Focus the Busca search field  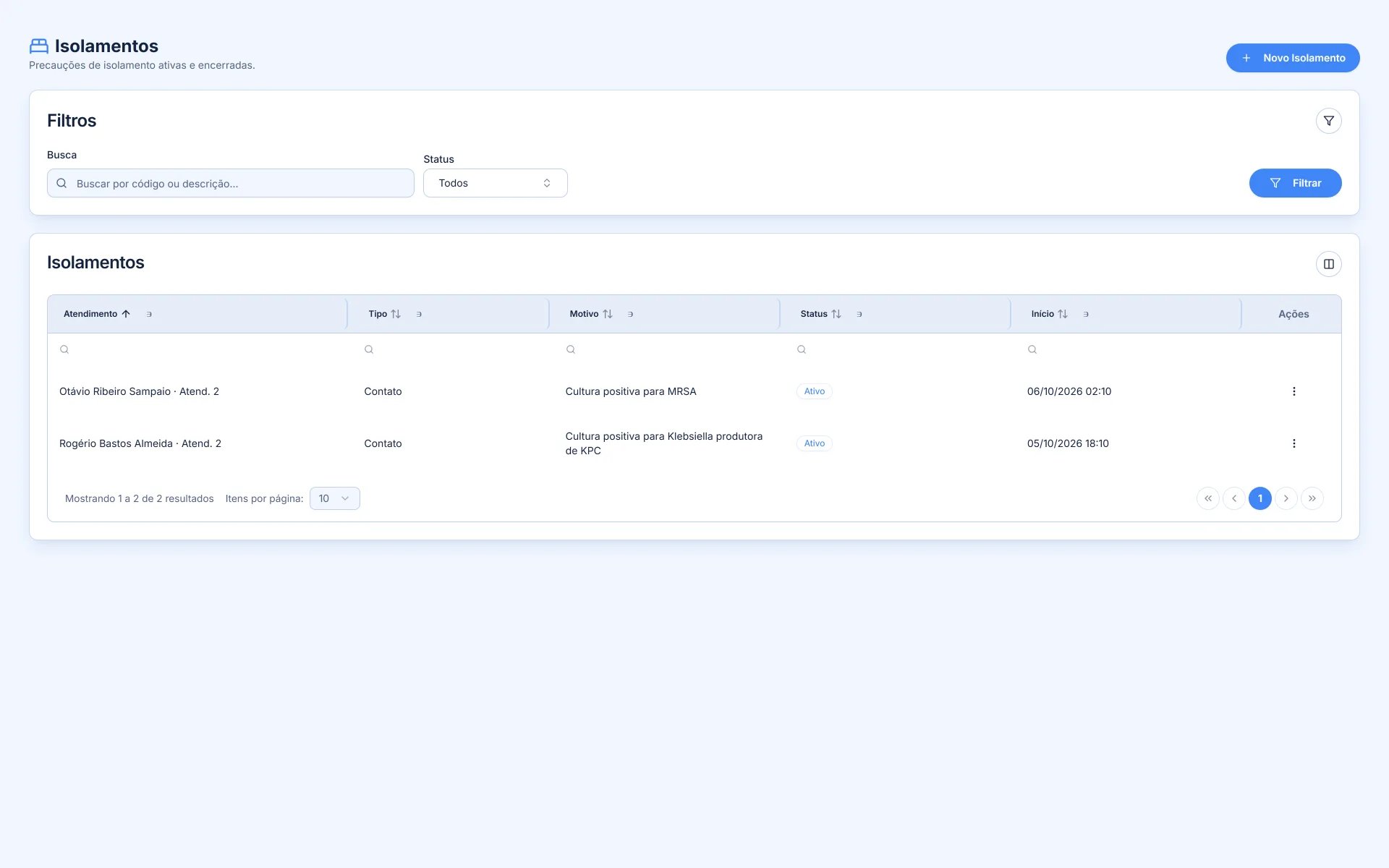point(231,183)
